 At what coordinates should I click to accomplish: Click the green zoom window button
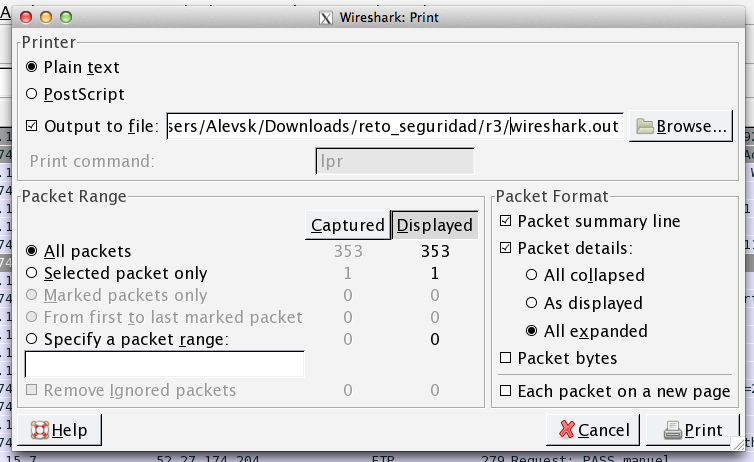66,17
